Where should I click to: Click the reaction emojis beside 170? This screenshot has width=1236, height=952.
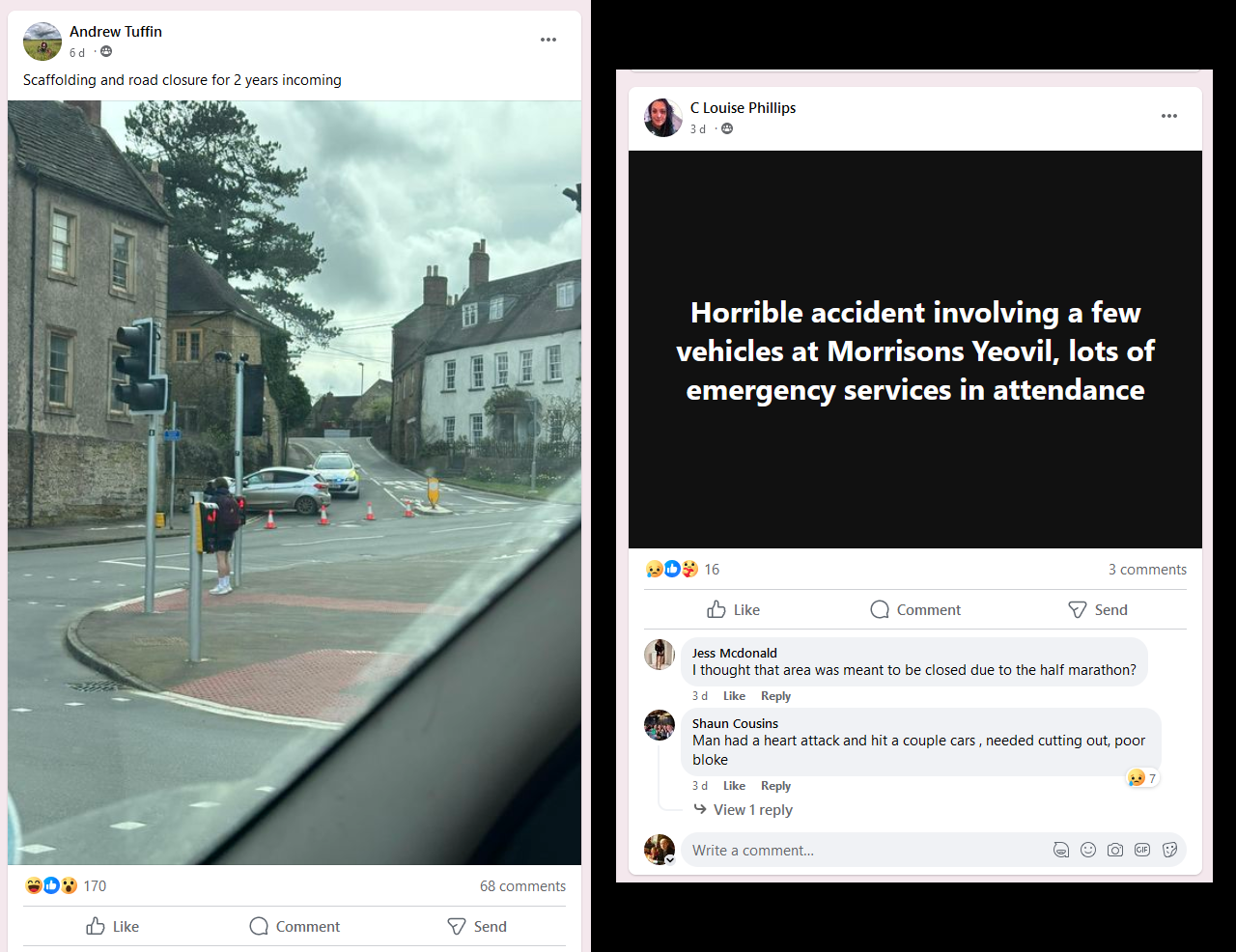[51, 885]
